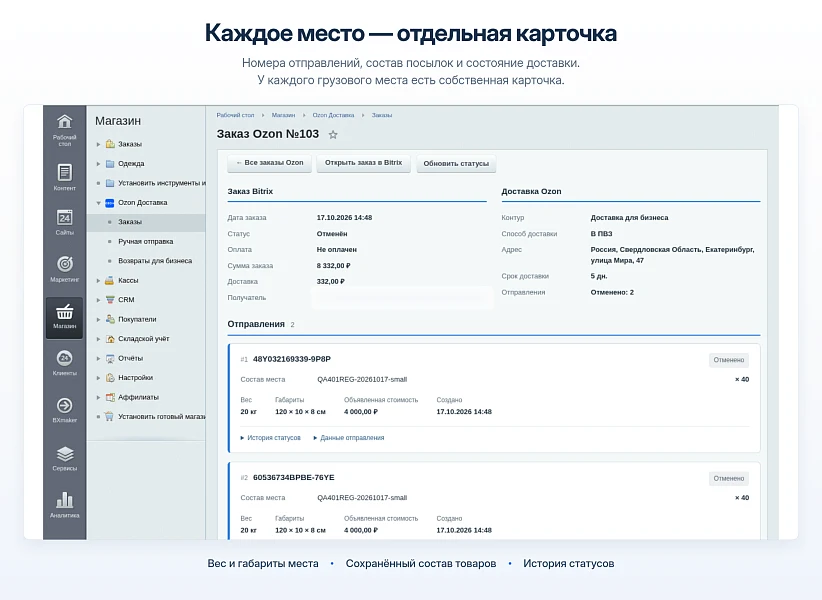Click order date value 17.10.2026 14:48
822x600 pixels.
[344, 218]
